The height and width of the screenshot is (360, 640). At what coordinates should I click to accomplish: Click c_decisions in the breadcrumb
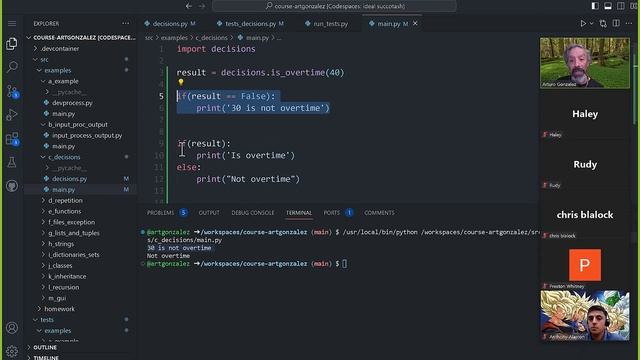pyautogui.click(x=211, y=38)
